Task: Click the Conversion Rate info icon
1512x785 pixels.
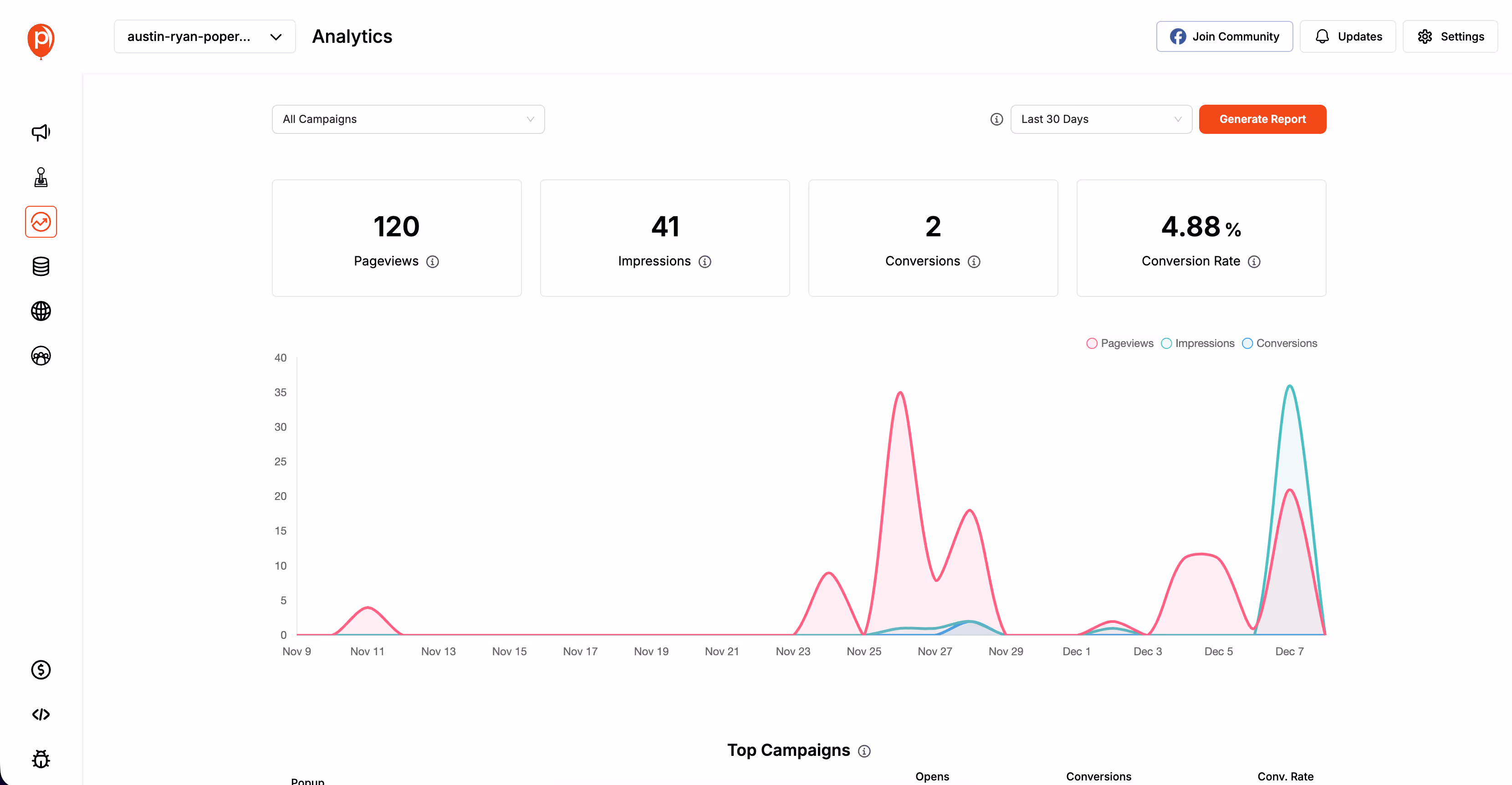Action: [x=1254, y=262]
